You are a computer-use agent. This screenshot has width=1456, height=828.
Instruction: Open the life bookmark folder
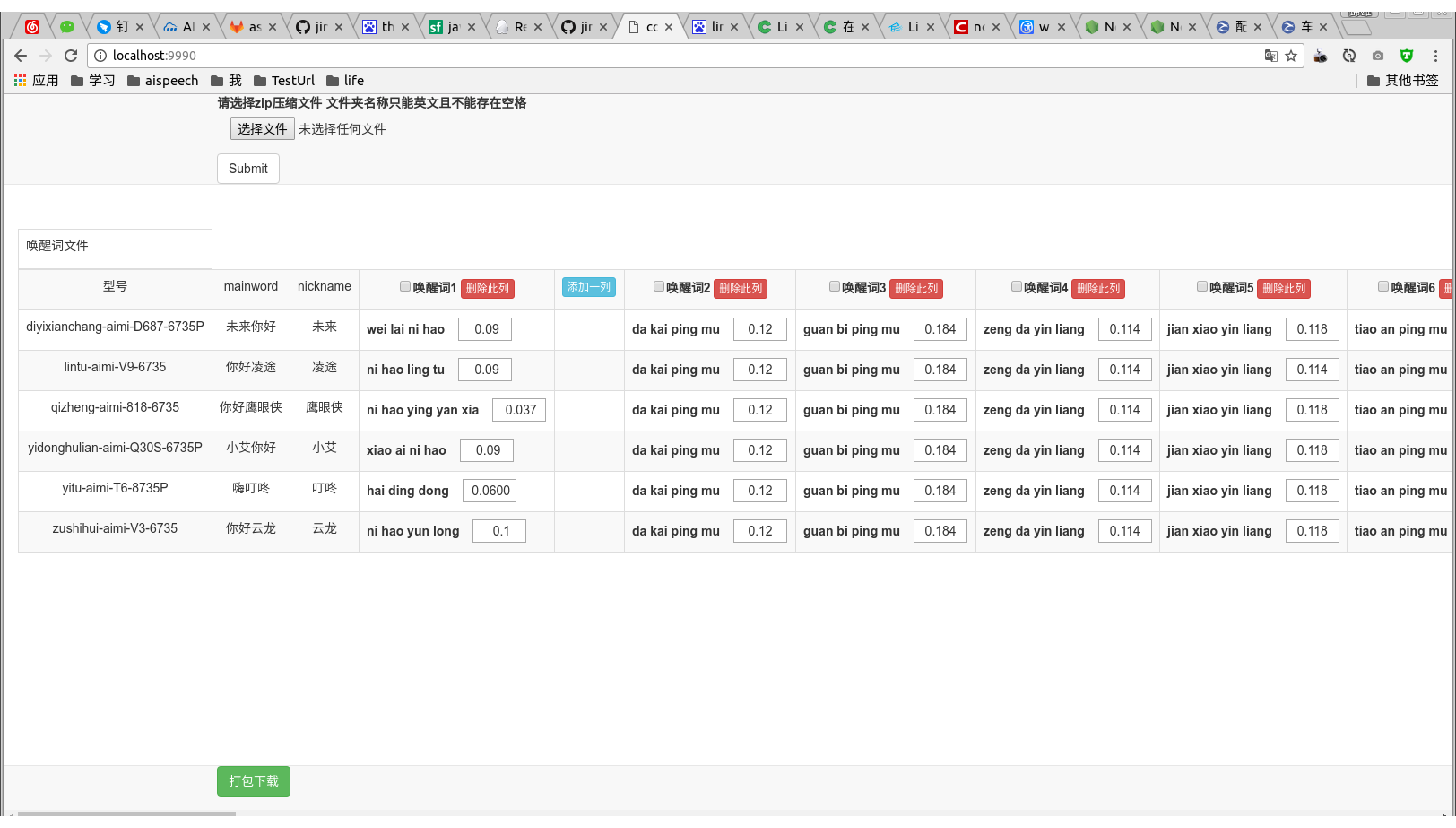[345, 81]
